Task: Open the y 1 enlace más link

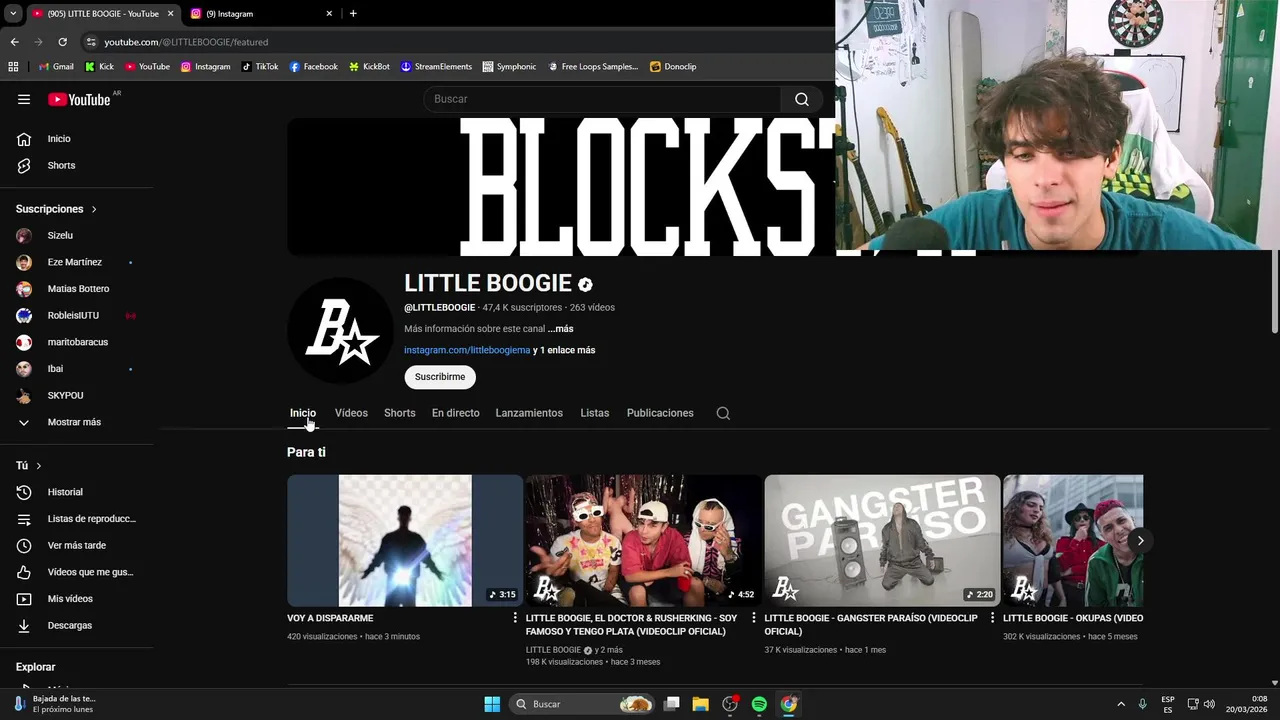Action: point(564,350)
